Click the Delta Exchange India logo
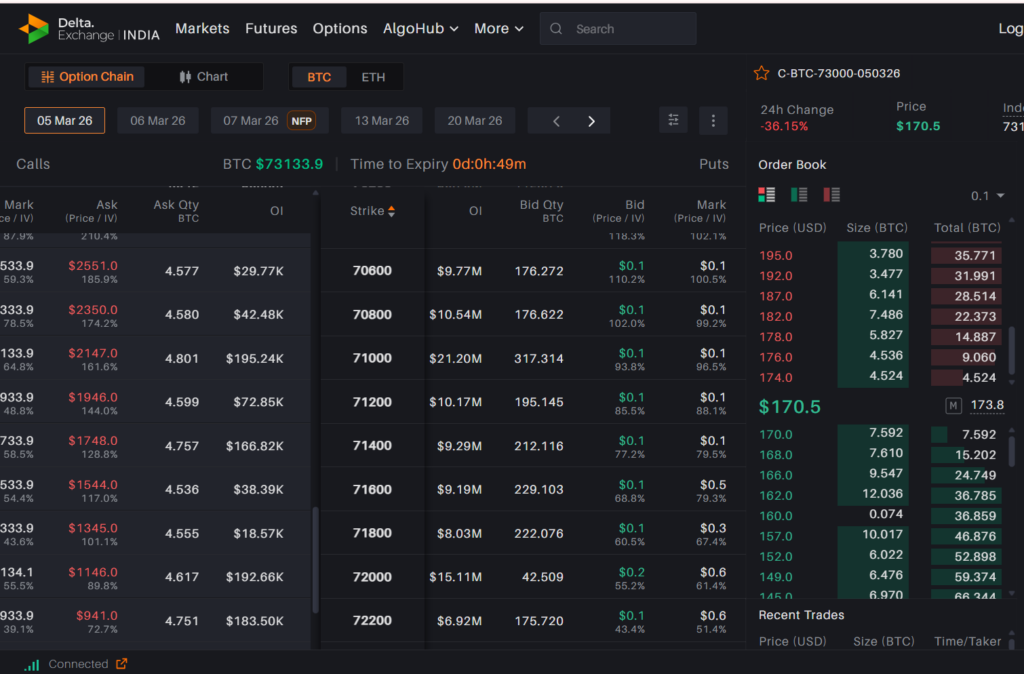The height and width of the screenshot is (674, 1024). pyautogui.click(x=89, y=29)
